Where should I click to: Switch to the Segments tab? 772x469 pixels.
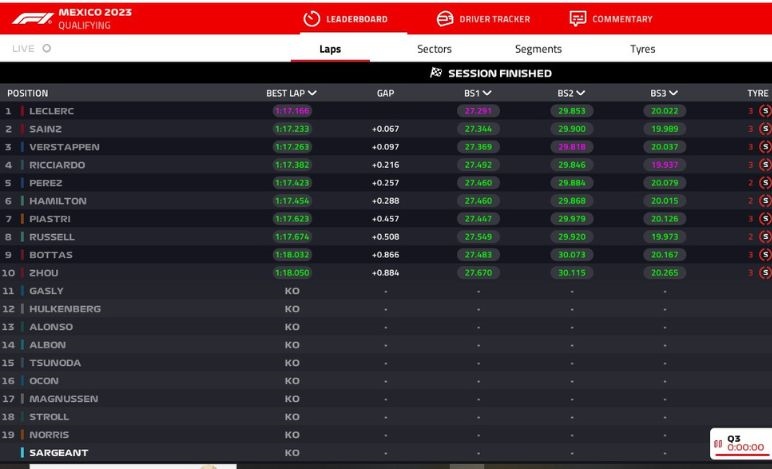(x=538, y=49)
